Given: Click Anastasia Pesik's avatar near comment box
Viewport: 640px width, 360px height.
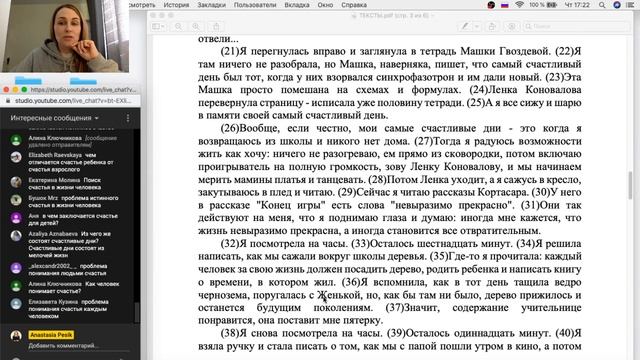Looking at the screenshot, I should click(x=16, y=336).
